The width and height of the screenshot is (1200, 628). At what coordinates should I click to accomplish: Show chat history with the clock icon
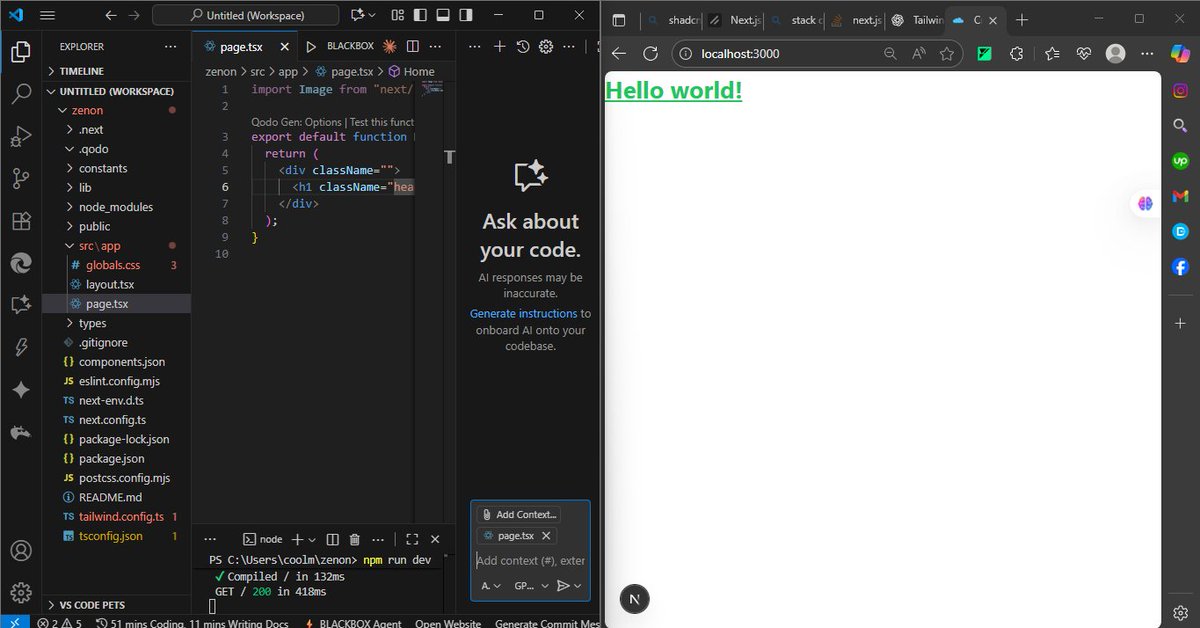(523, 46)
